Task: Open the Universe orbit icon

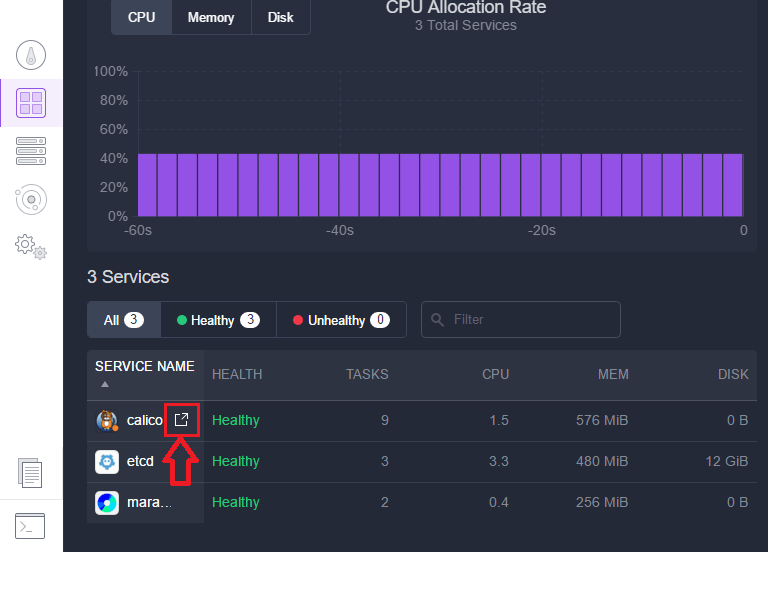Action: (31, 199)
